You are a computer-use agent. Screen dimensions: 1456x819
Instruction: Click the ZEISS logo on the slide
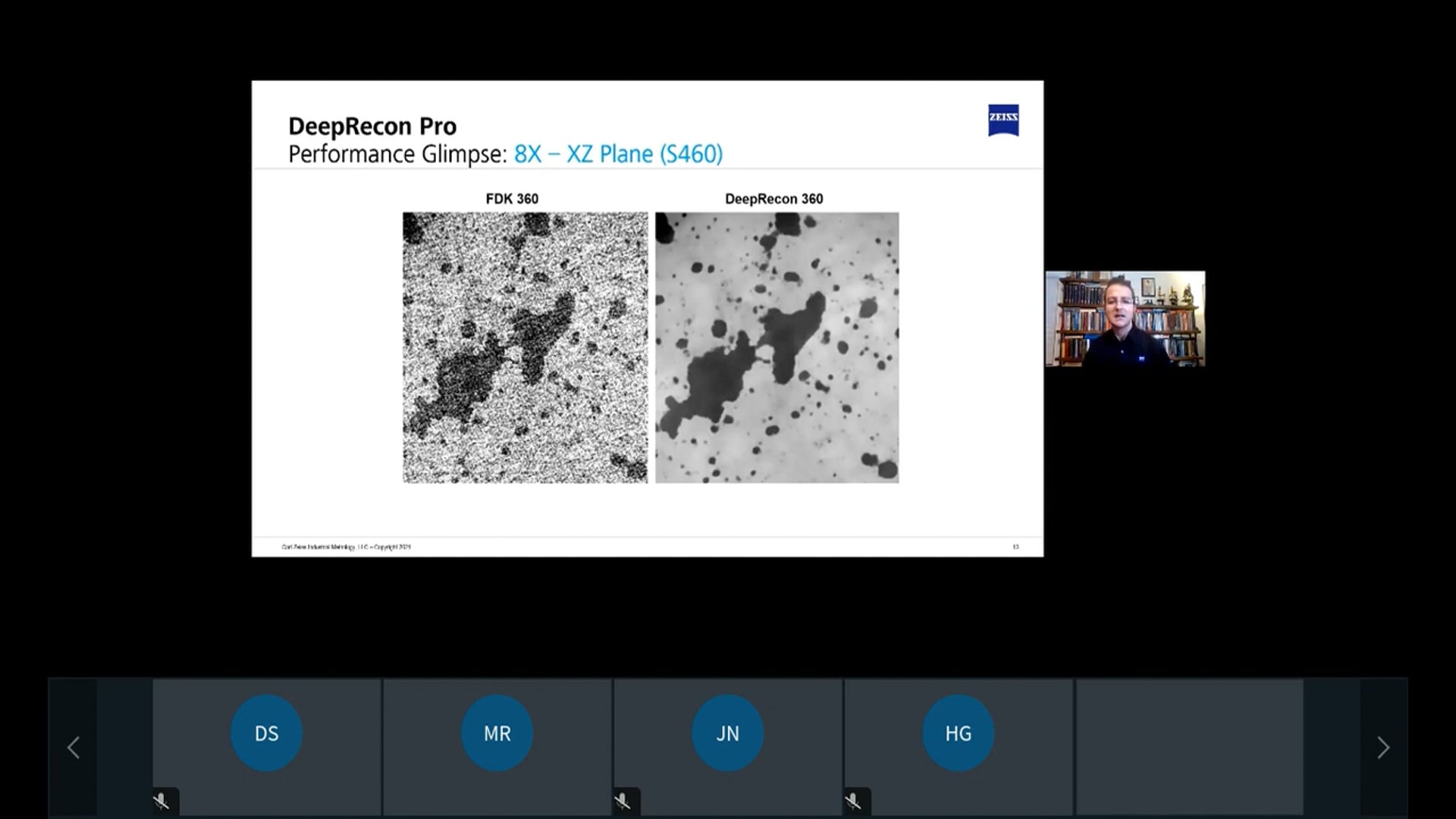(1003, 120)
